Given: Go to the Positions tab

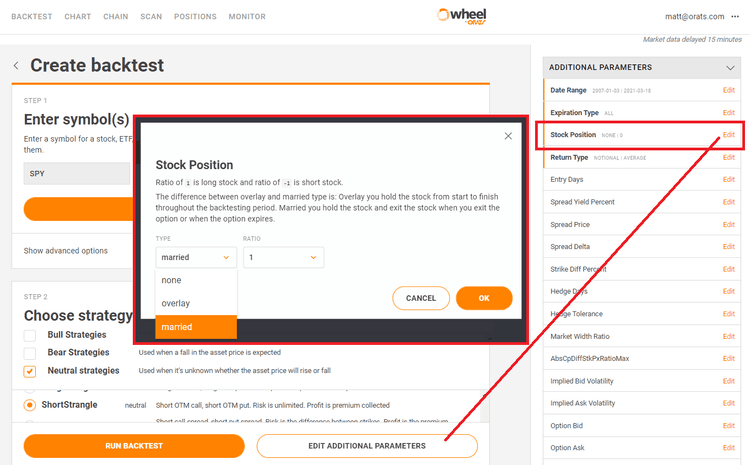Looking at the screenshot, I should (195, 17).
